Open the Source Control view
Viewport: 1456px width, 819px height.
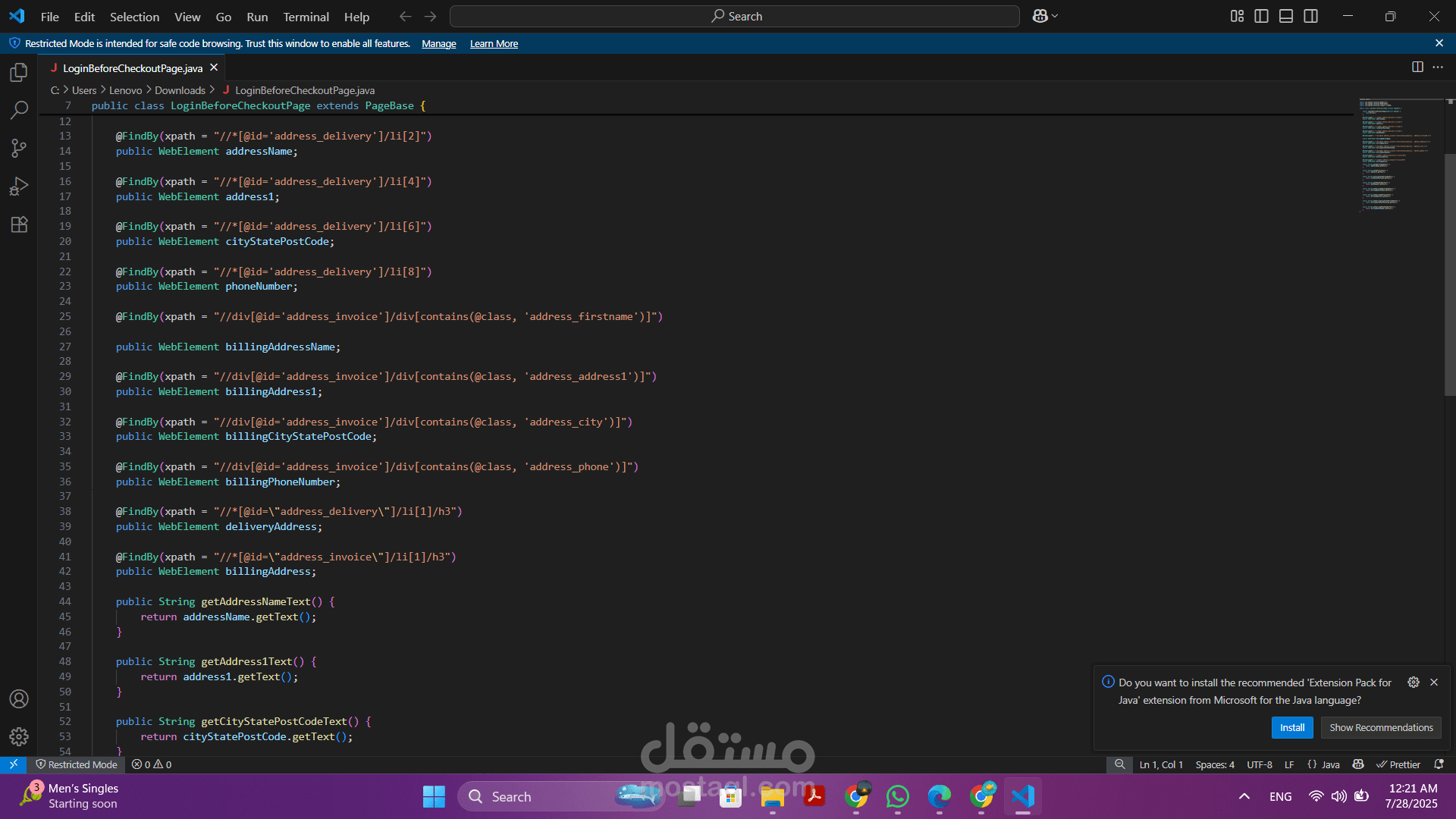click(x=19, y=149)
